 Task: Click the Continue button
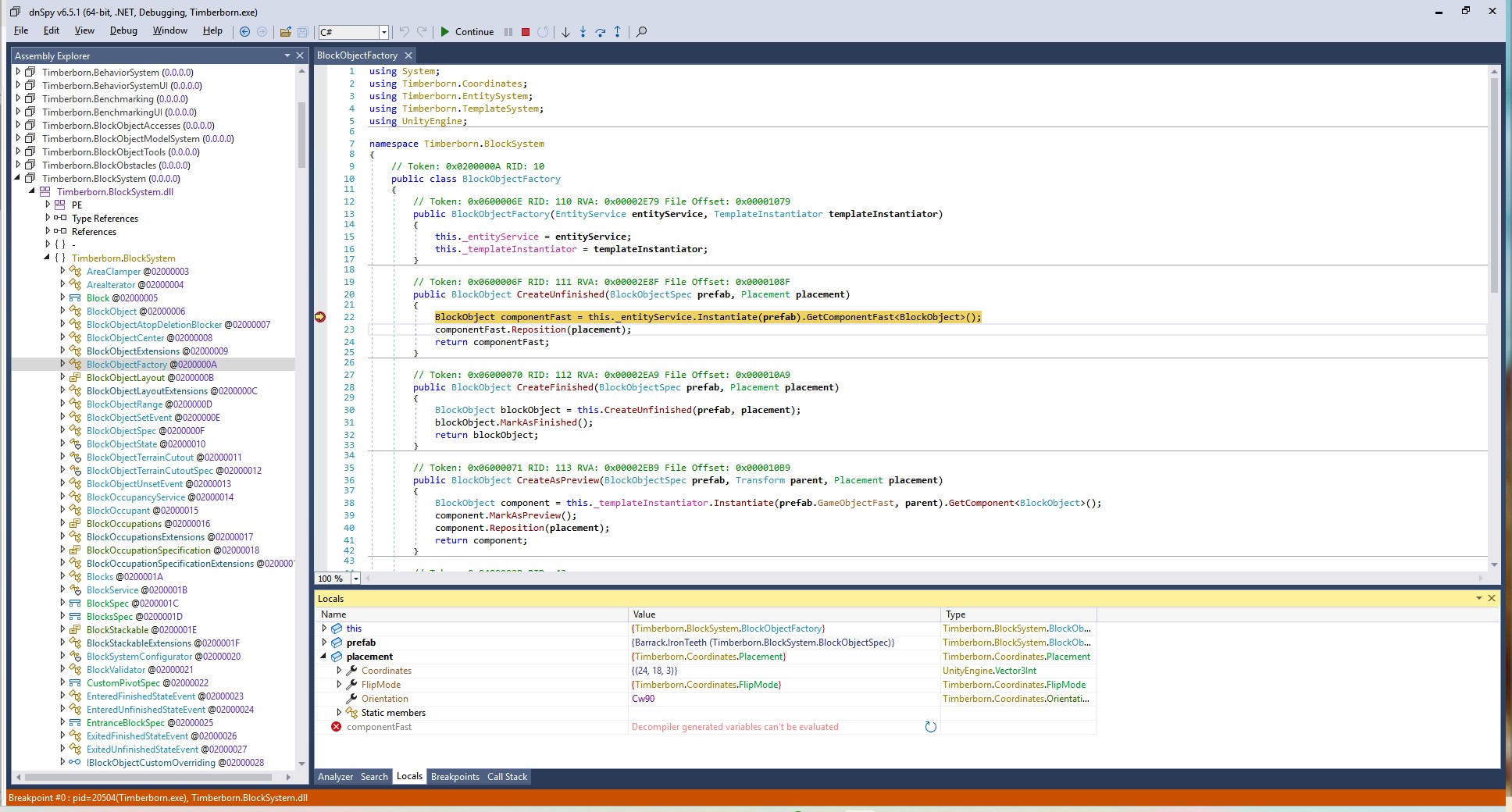pyautogui.click(x=467, y=32)
